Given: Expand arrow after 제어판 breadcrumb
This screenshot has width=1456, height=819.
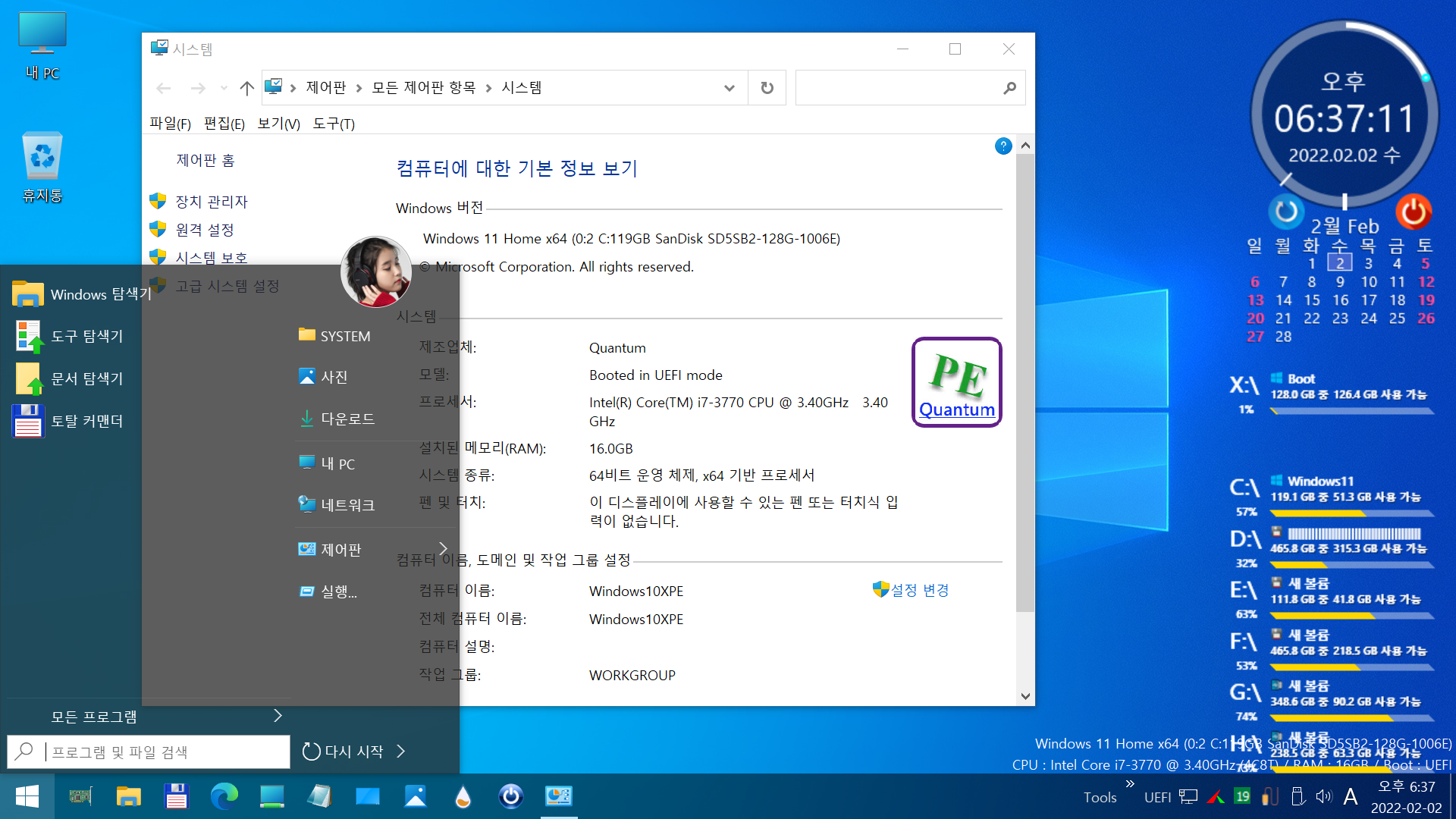Looking at the screenshot, I should point(359,88).
